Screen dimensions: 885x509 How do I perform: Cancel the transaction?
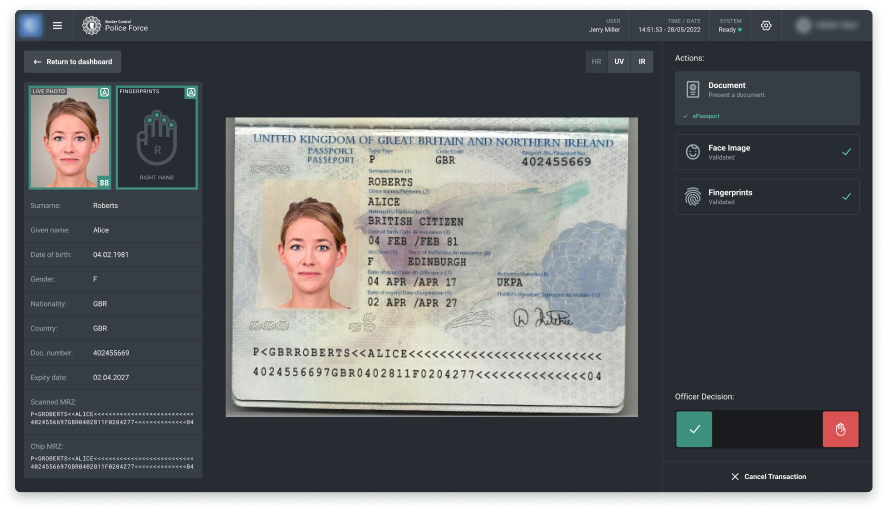[768, 476]
